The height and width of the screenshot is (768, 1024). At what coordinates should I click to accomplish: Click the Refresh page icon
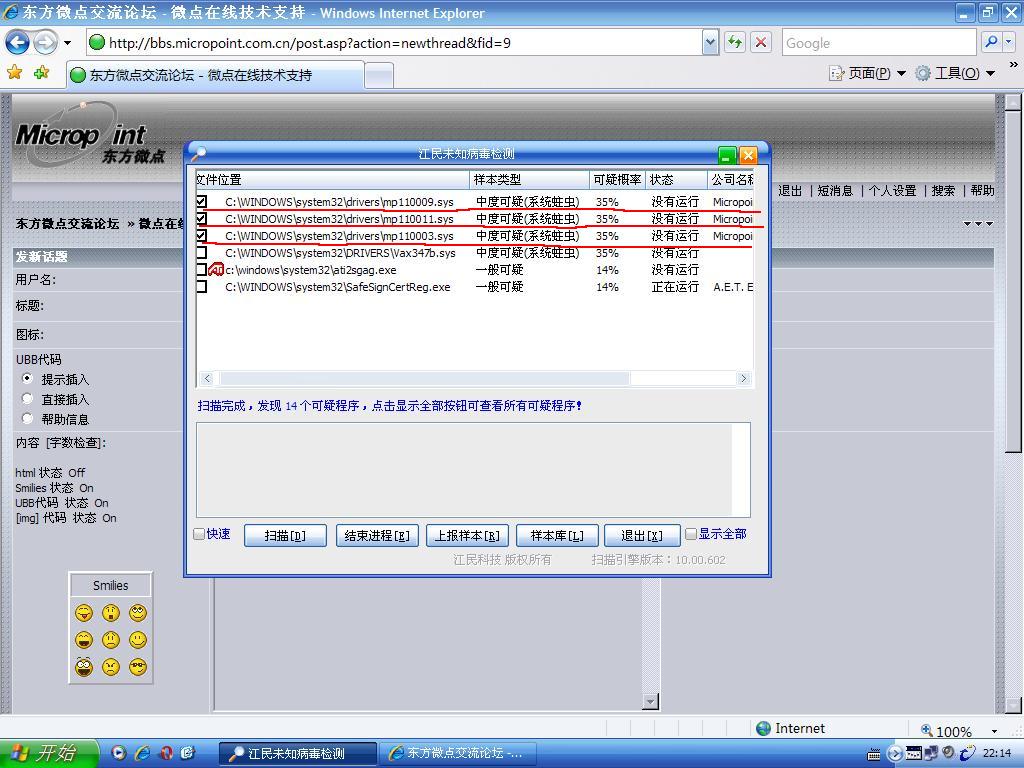(735, 43)
